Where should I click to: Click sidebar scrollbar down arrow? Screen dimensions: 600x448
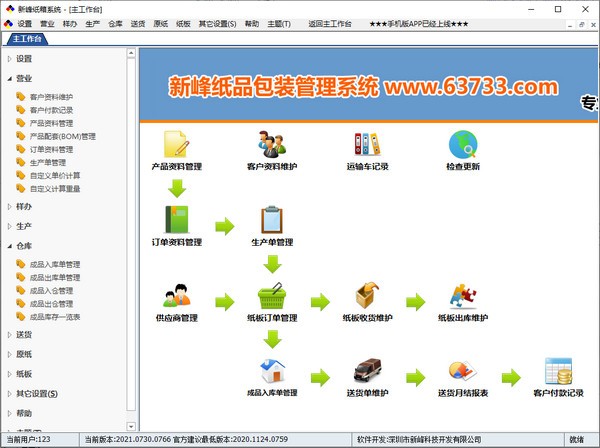pos(131,426)
